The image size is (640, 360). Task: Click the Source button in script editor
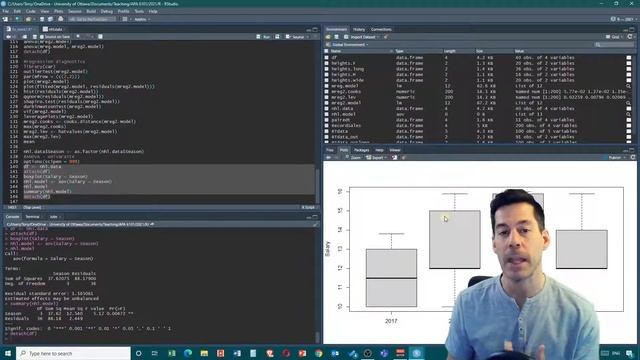pyautogui.click(x=296, y=37)
